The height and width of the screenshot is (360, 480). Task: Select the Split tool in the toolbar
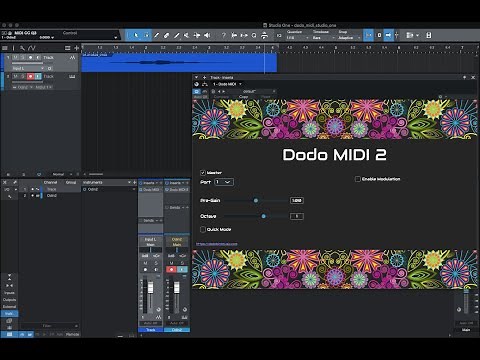(x=156, y=35)
